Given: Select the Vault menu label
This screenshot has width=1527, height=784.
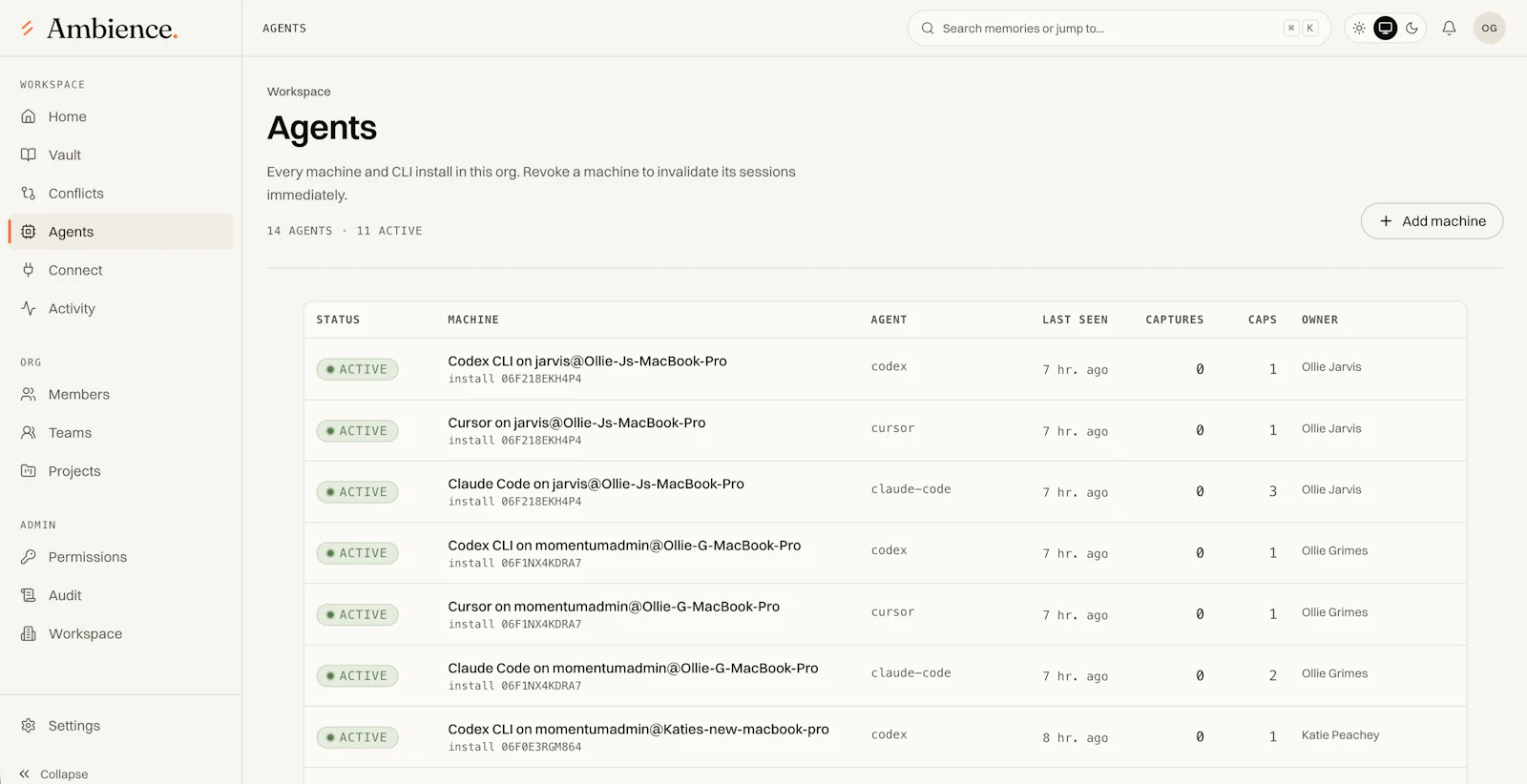Looking at the screenshot, I should [65, 155].
